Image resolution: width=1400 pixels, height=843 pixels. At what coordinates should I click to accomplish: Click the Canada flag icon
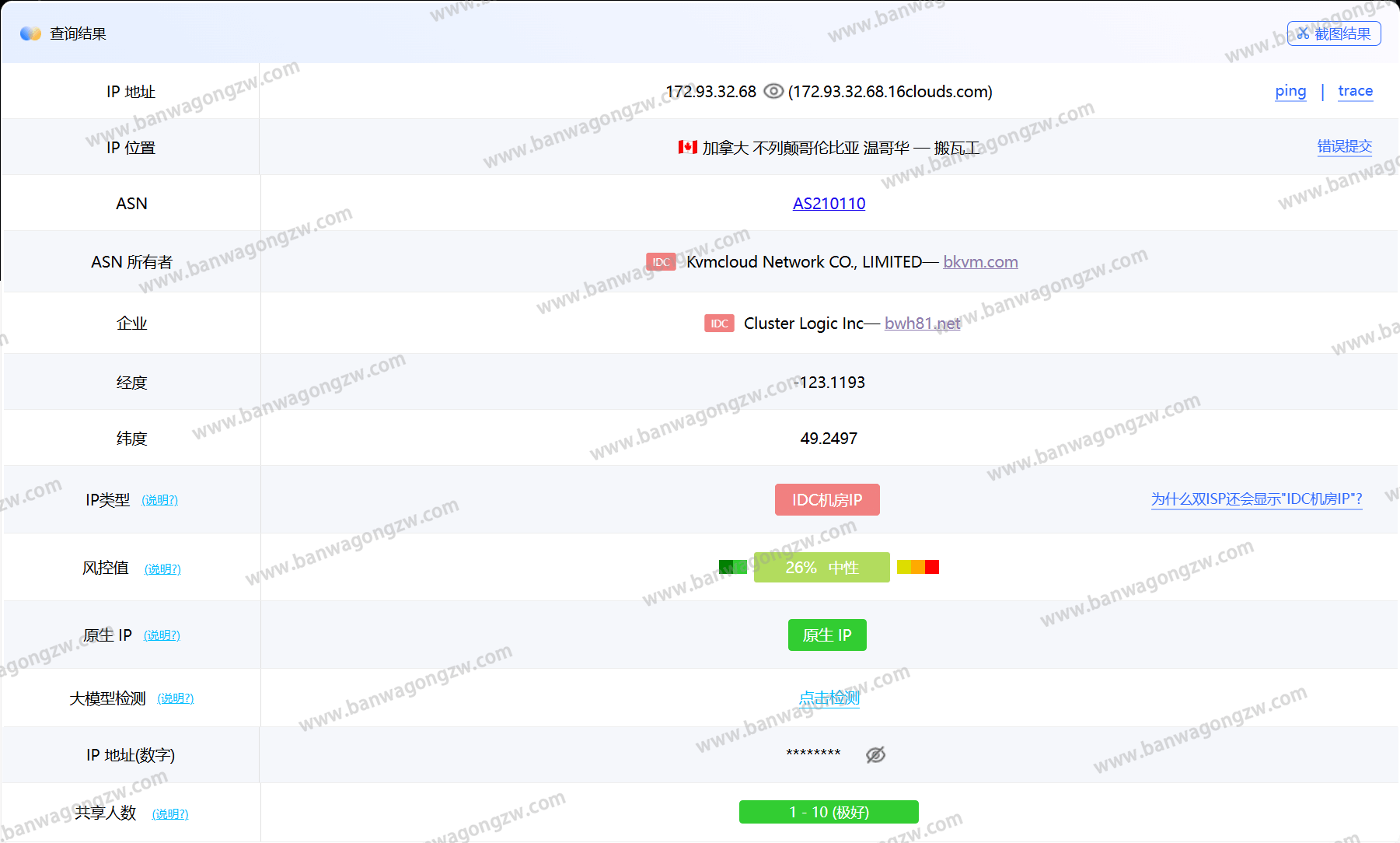687,147
